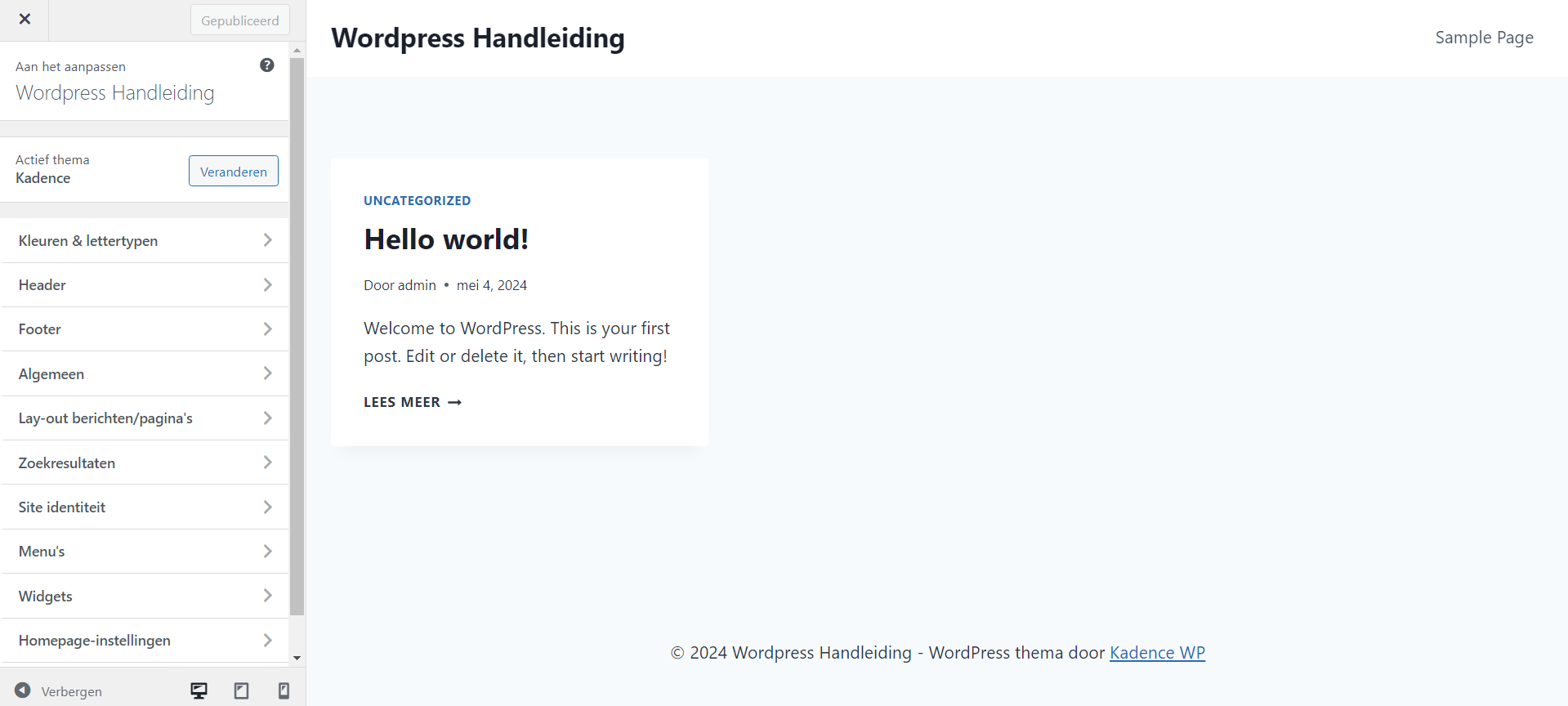Screen dimensions: 1568x706
Task: Select the Site identiteit label
Action: point(62,507)
